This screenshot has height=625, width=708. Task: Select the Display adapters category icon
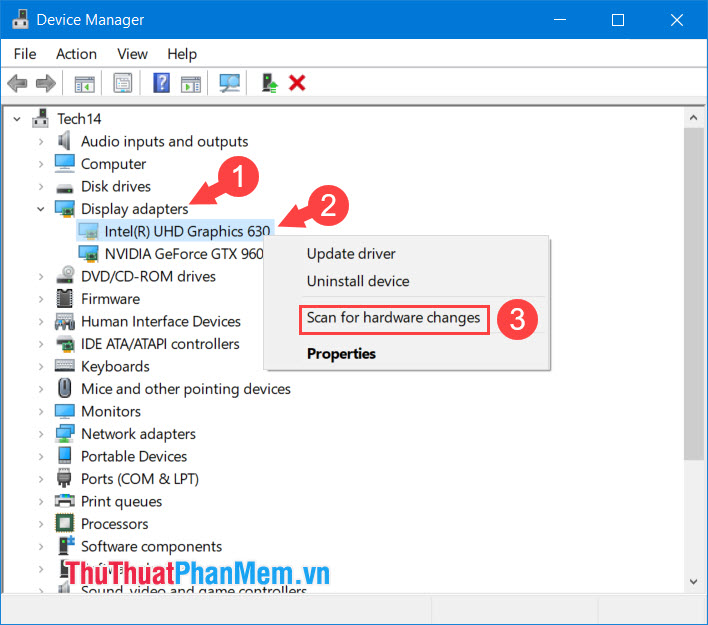coord(65,209)
